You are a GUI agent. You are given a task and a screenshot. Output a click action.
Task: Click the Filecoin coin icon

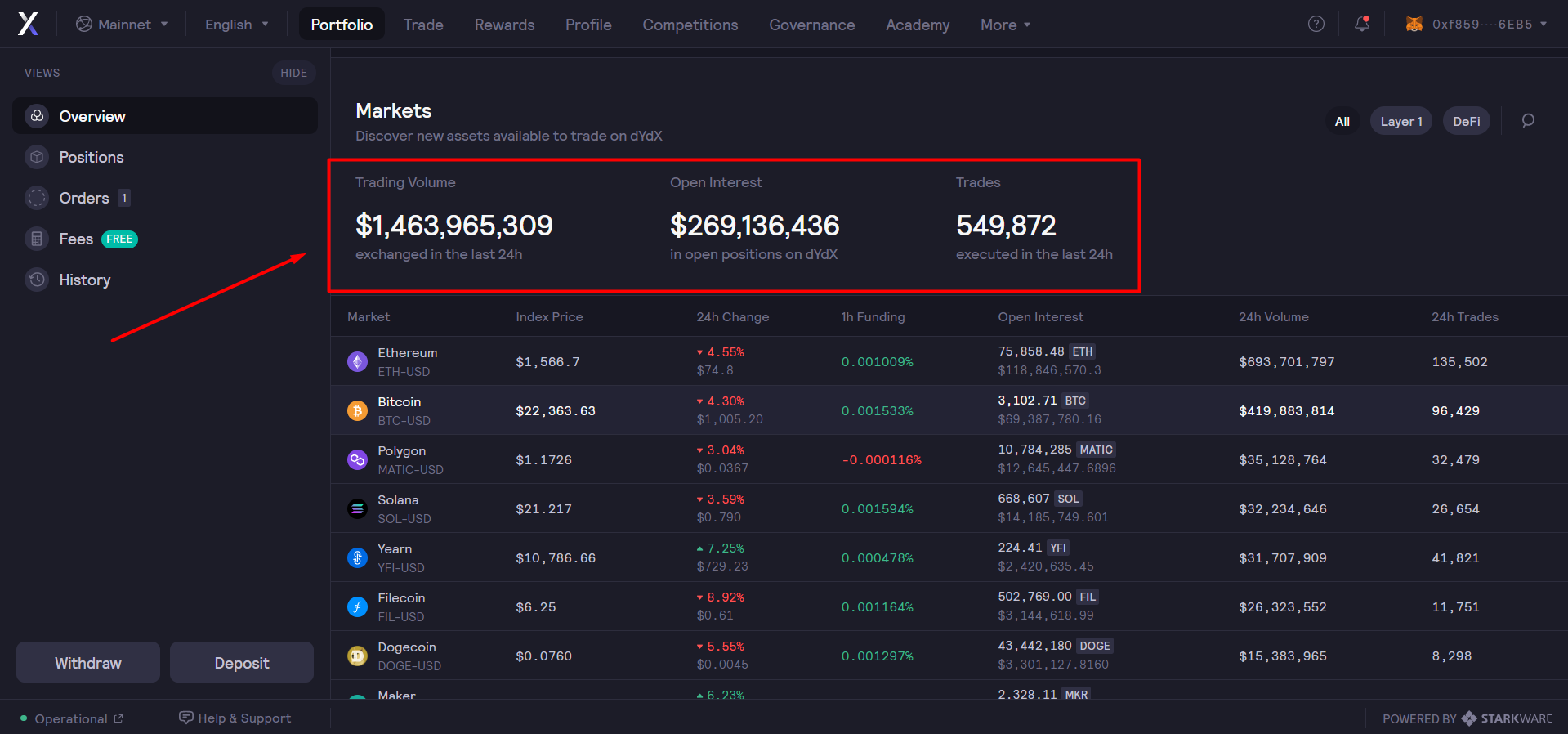coord(357,606)
